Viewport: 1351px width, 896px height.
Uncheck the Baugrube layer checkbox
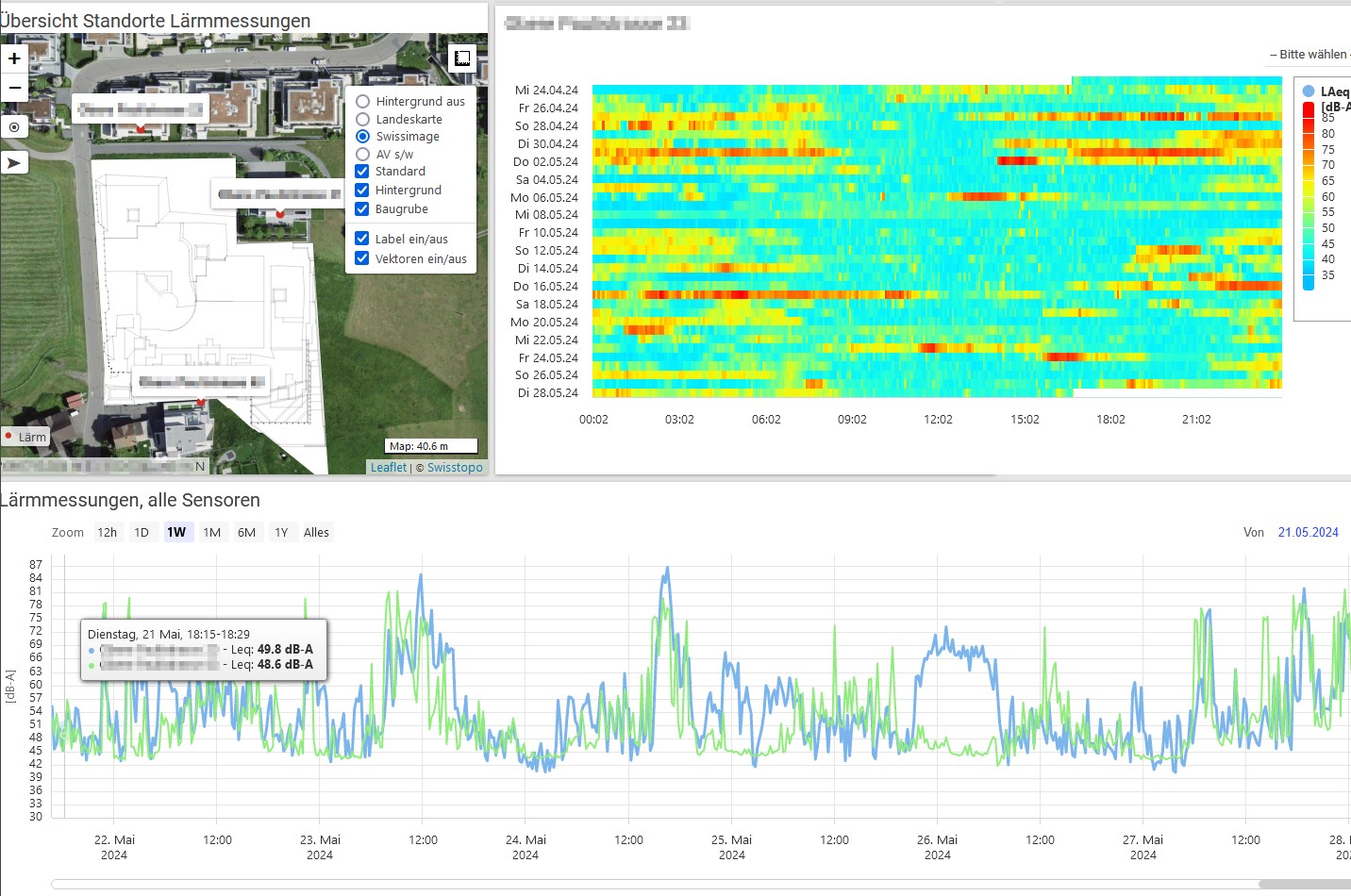tap(361, 208)
